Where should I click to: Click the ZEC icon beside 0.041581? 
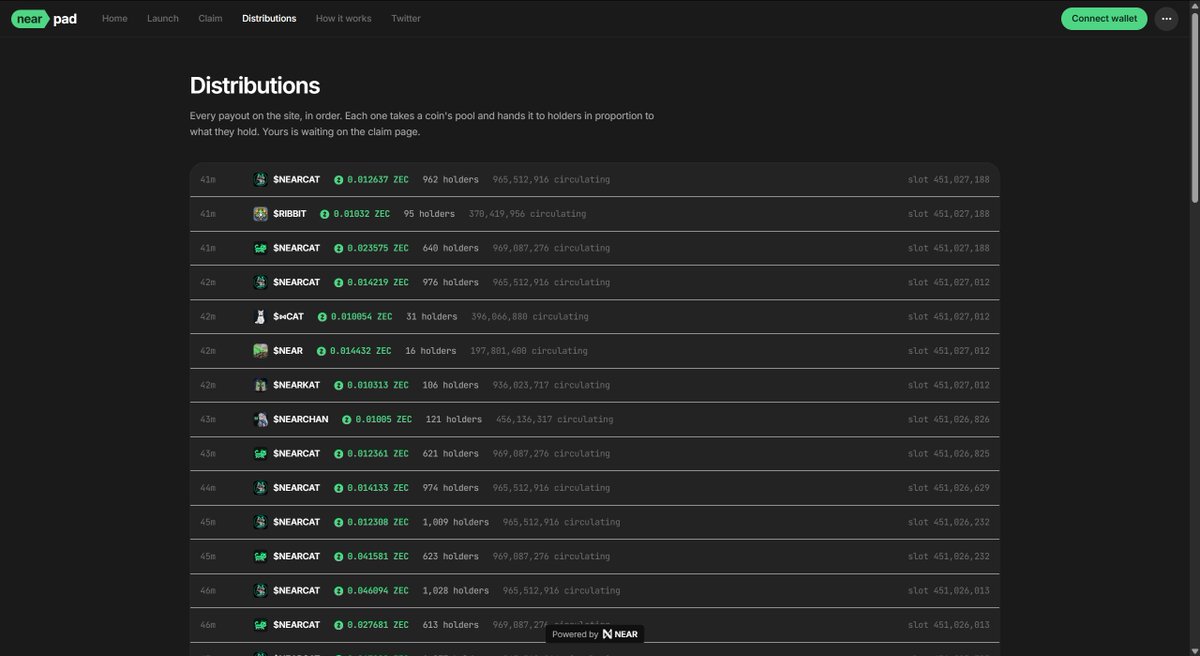click(x=339, y=557)
